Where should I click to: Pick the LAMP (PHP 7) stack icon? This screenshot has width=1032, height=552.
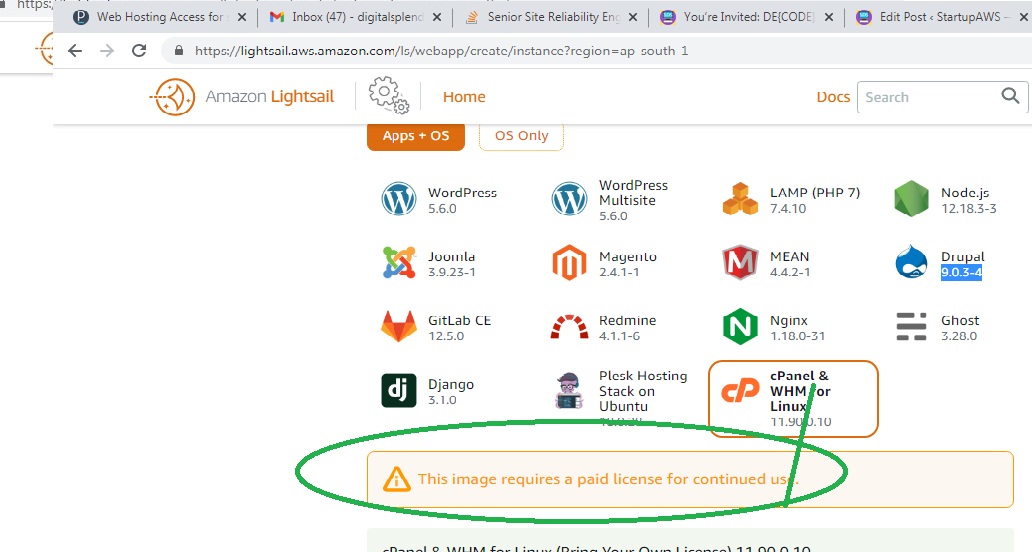[x=740, y=199]
